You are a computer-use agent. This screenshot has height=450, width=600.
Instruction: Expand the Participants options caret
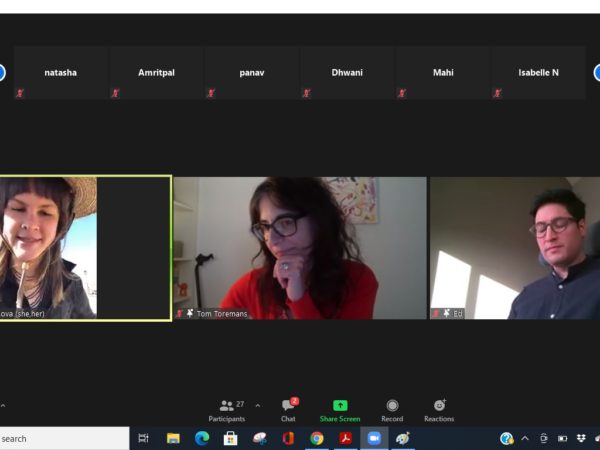pyautogui.click(x=258, y=406)
